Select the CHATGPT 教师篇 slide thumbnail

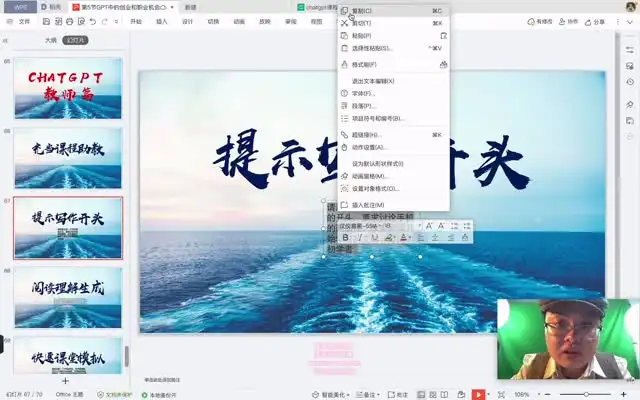click(68, 88)
